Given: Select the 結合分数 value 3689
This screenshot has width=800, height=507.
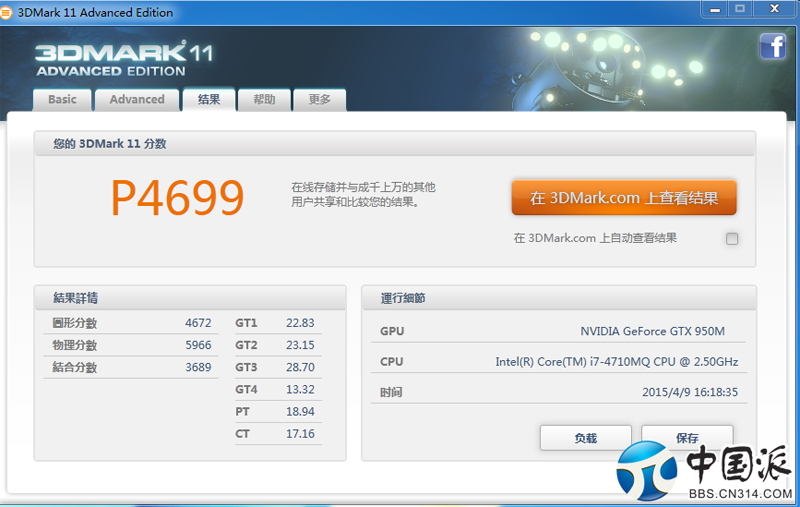Looking at the screenshot, I should click(x=198, y=367).
